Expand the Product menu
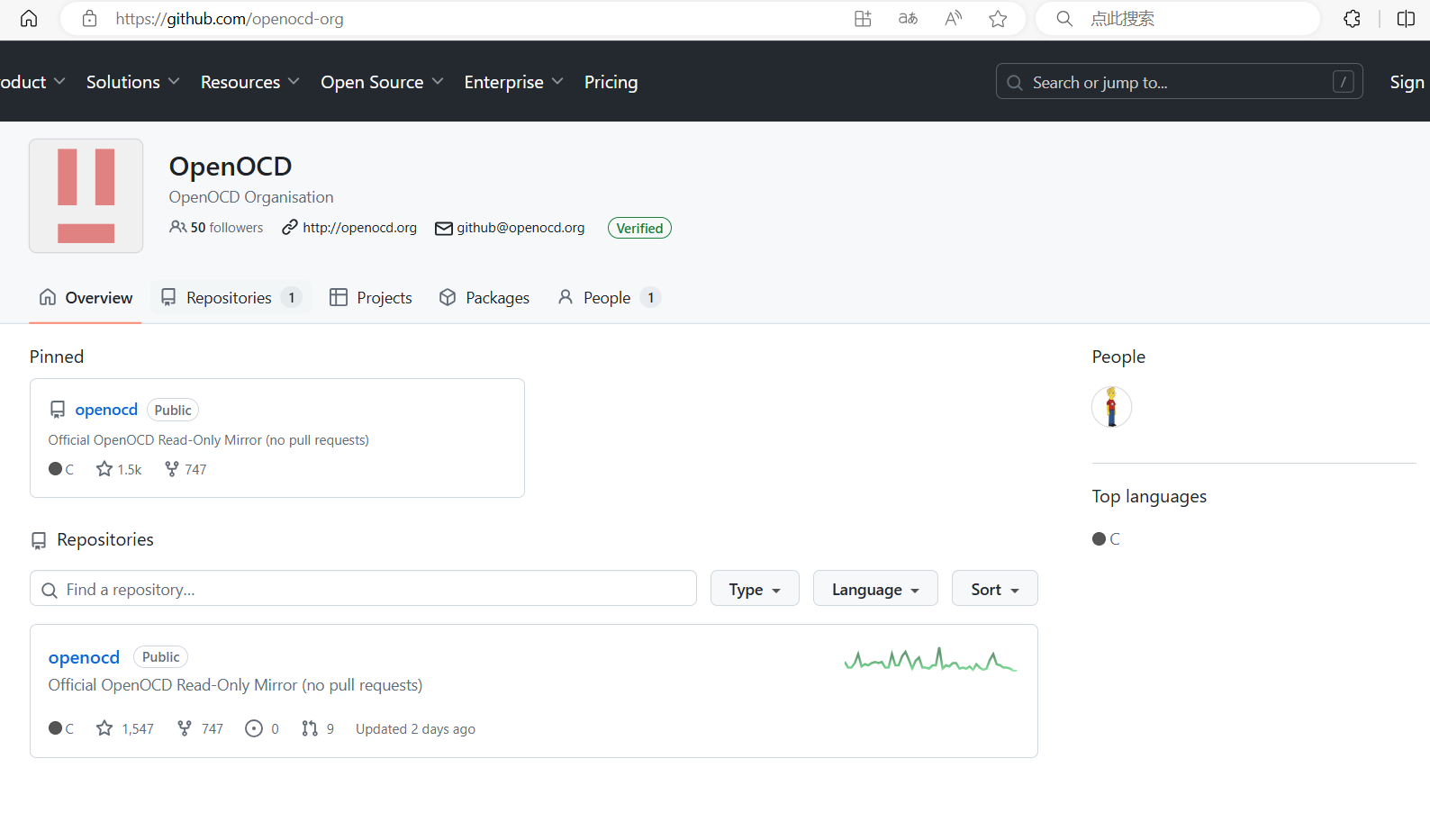Viewport: 1430px width, 840px height. (x=32, y=82)
